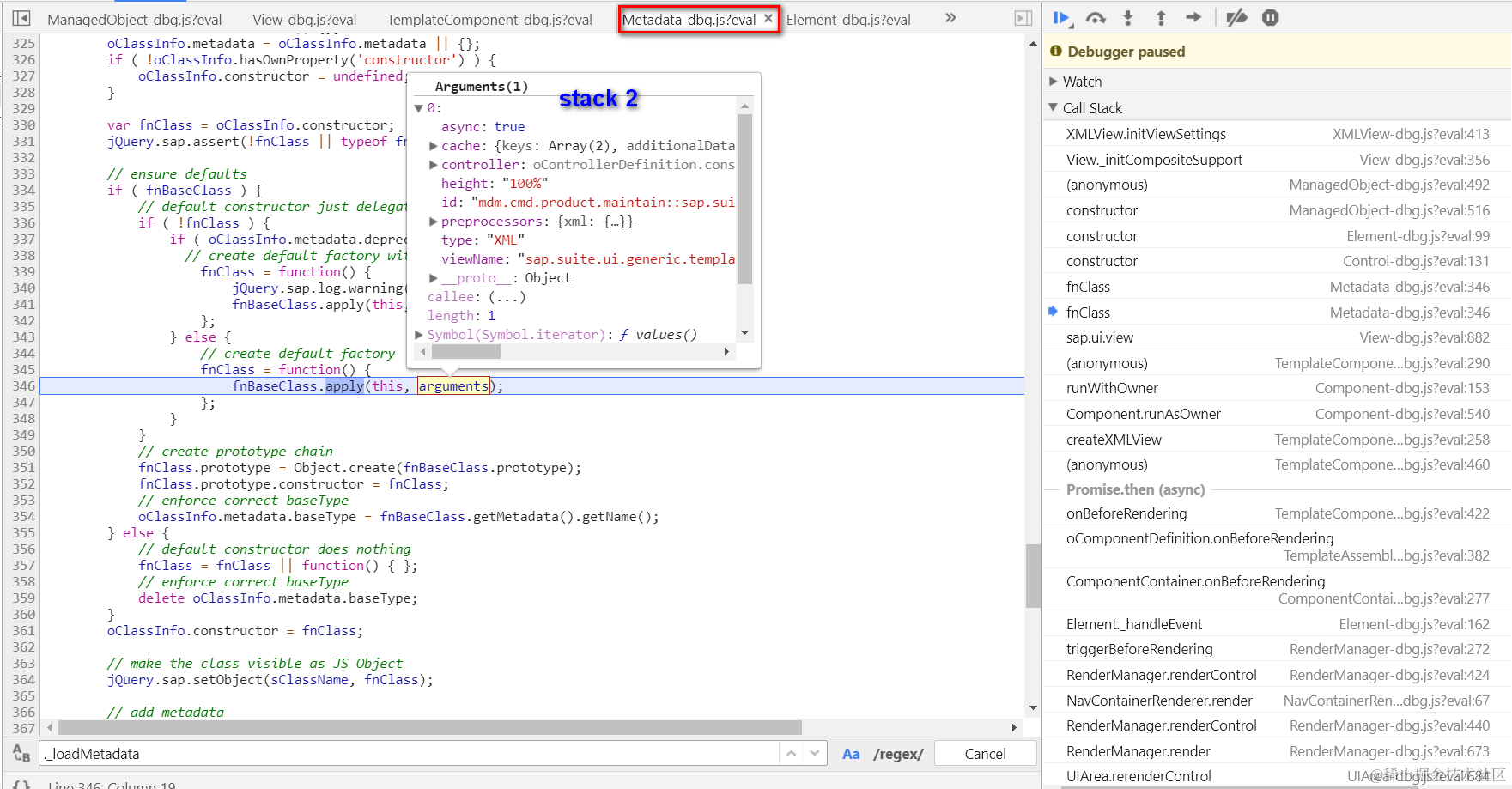This screenshot has width=1512, height=789.
Task: Select the sap.ui.view stack frame
Action: (1277, 337)
